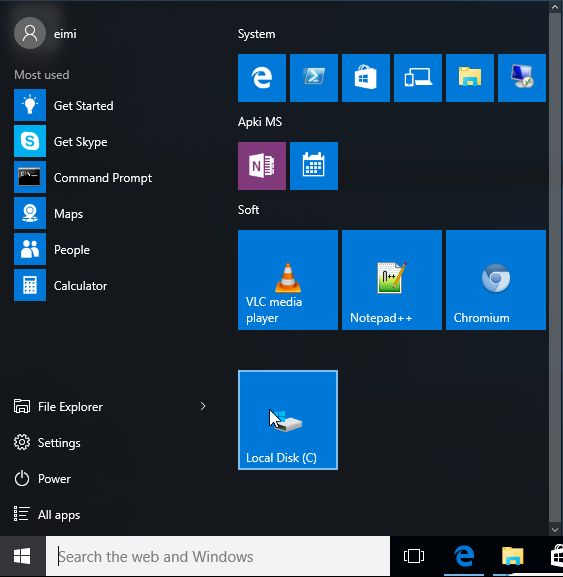
Task: Open Command Prompt from most used
Action: pyautogui.click(x=110, y=177)
